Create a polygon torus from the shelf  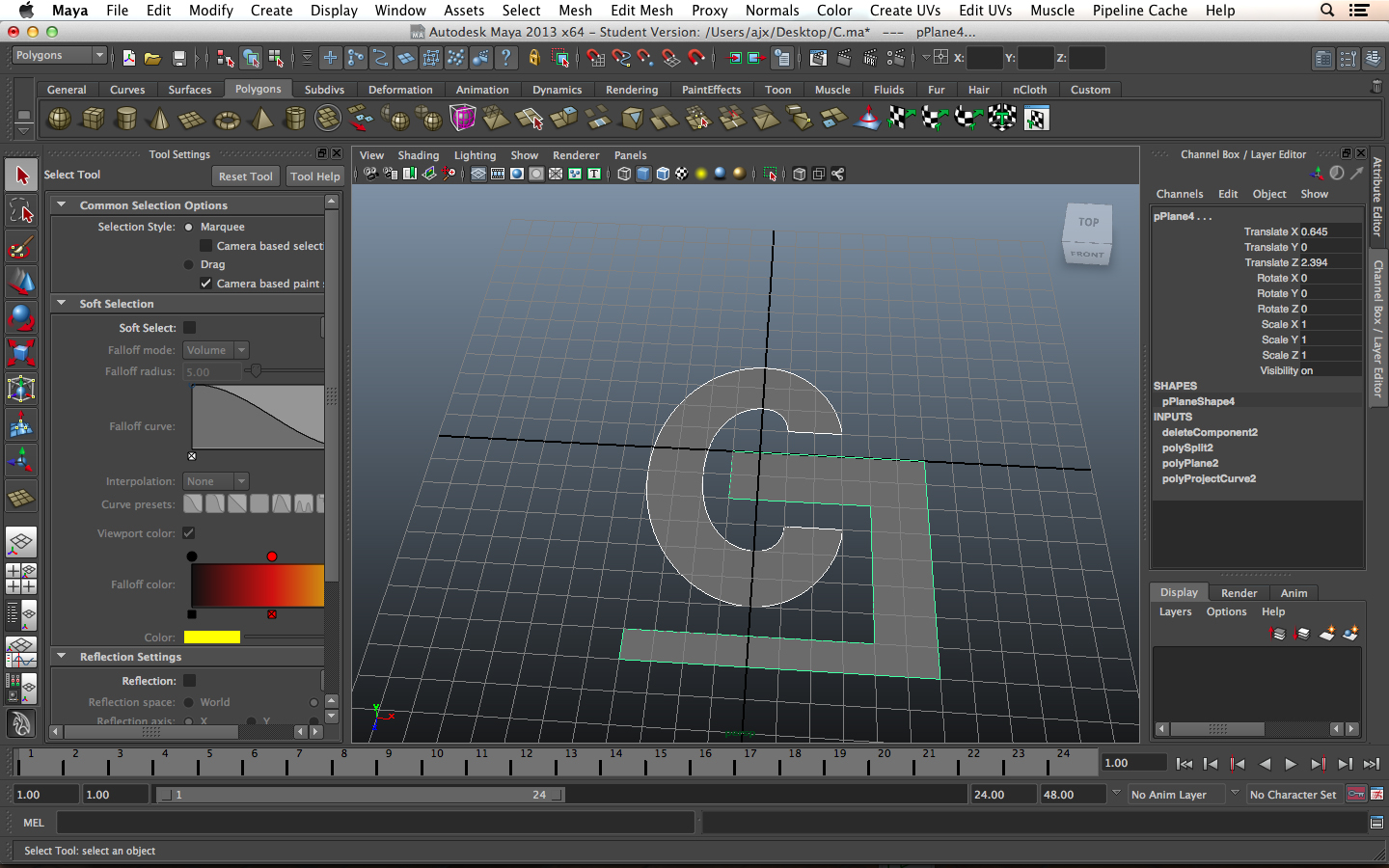[x=227, y=120]
